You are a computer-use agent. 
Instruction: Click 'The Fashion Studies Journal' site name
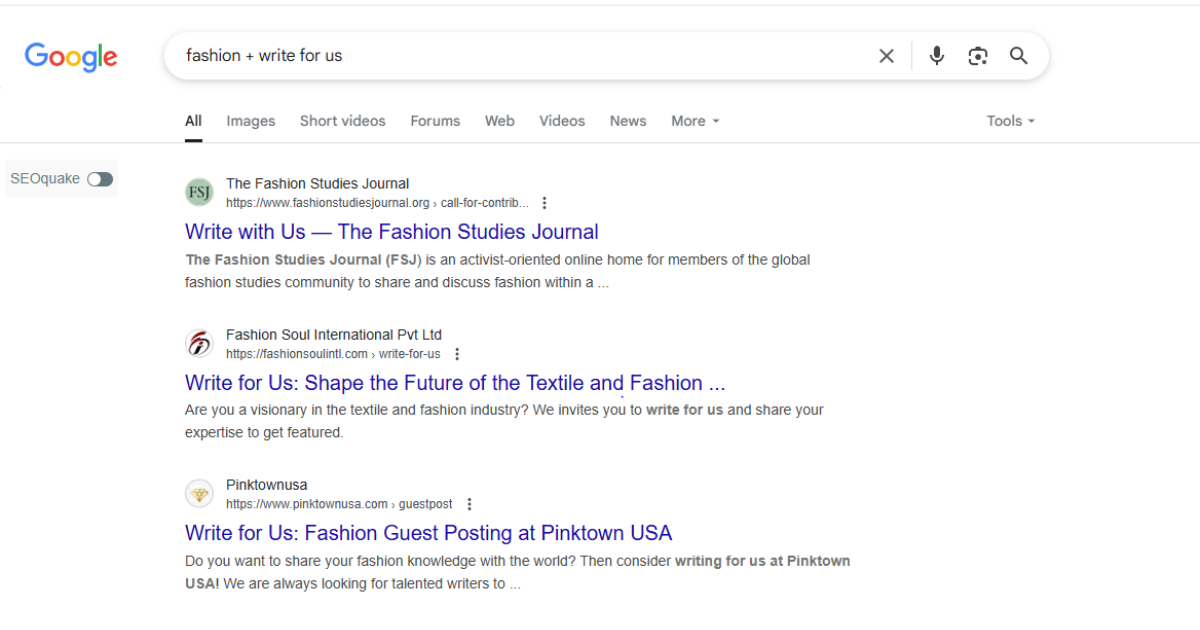tap(317, 184)
